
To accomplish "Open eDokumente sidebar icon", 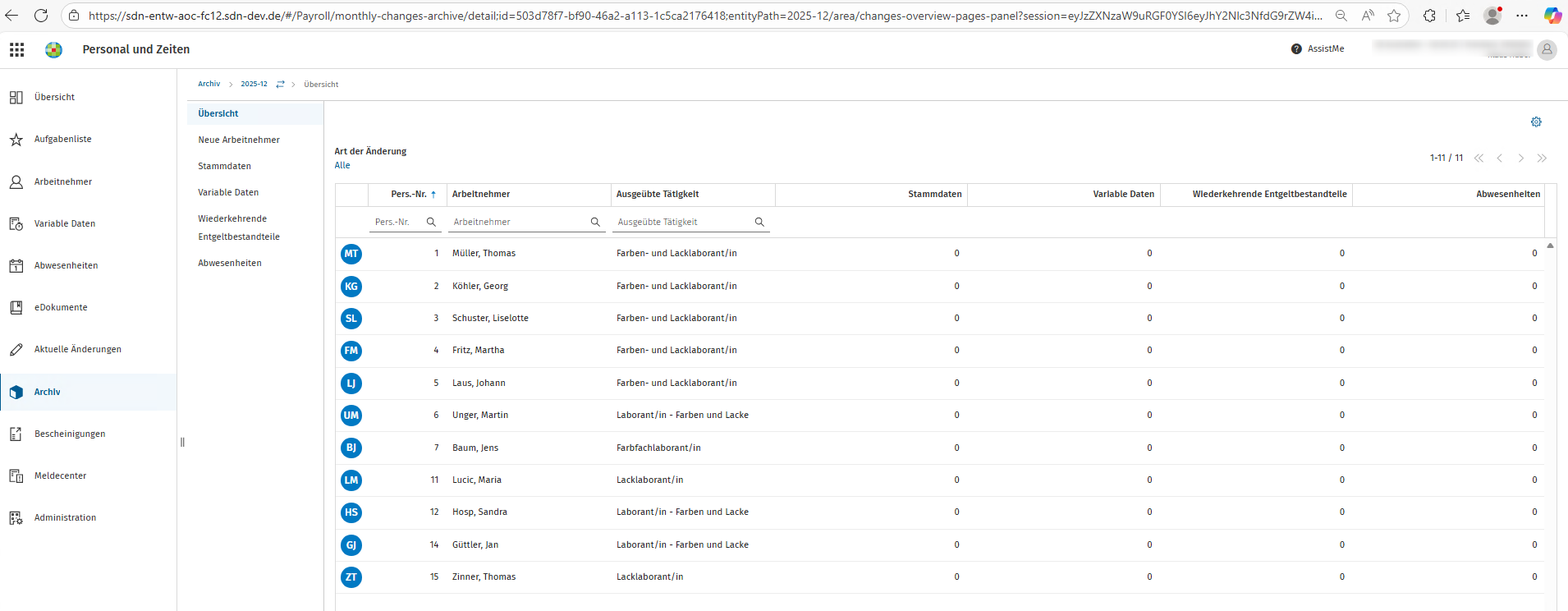I will click(16, 308).
